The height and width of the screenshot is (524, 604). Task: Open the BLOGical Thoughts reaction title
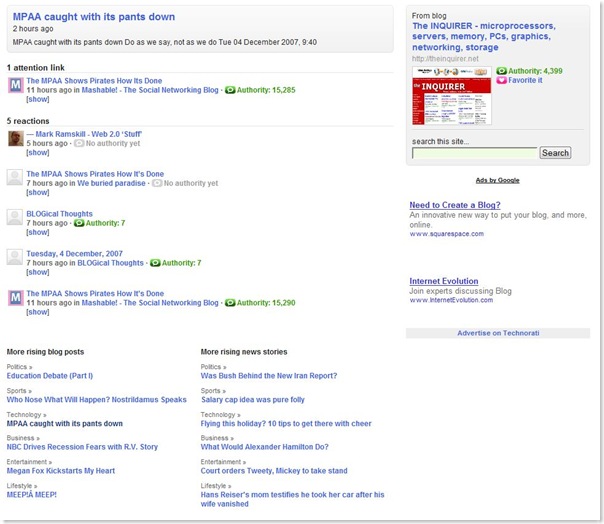click(x=59, y=214)
